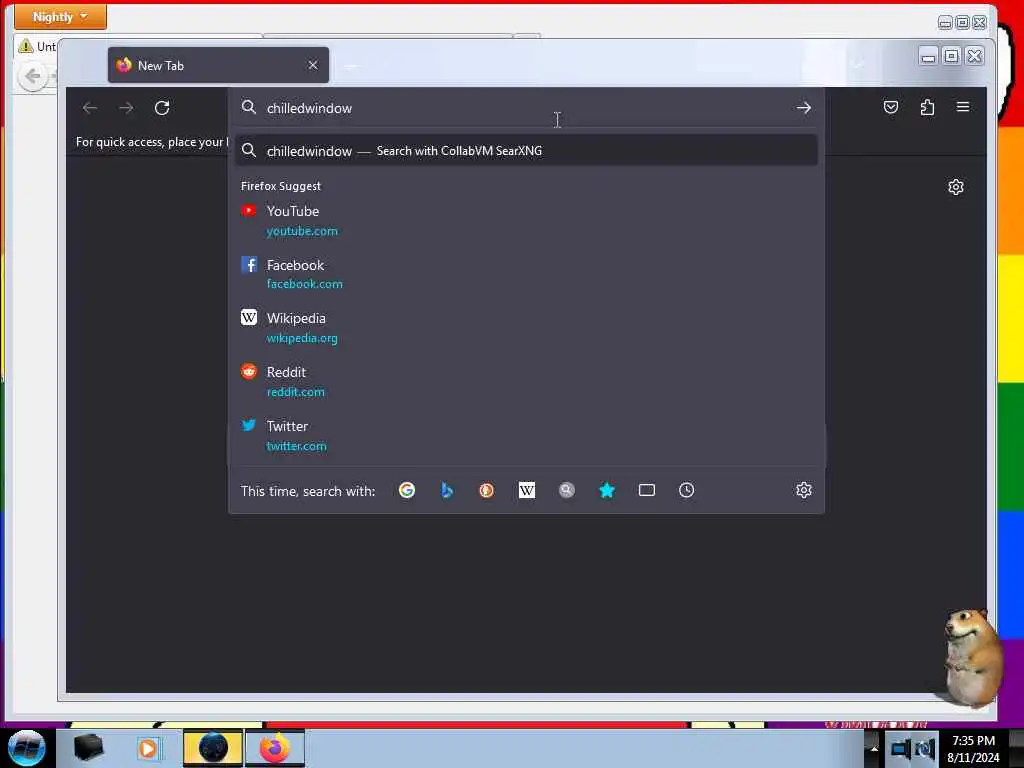The width and height of the screenshot is (1024, 768).
Task: Open new tab personalize gear icon
Action: [955, 187]
